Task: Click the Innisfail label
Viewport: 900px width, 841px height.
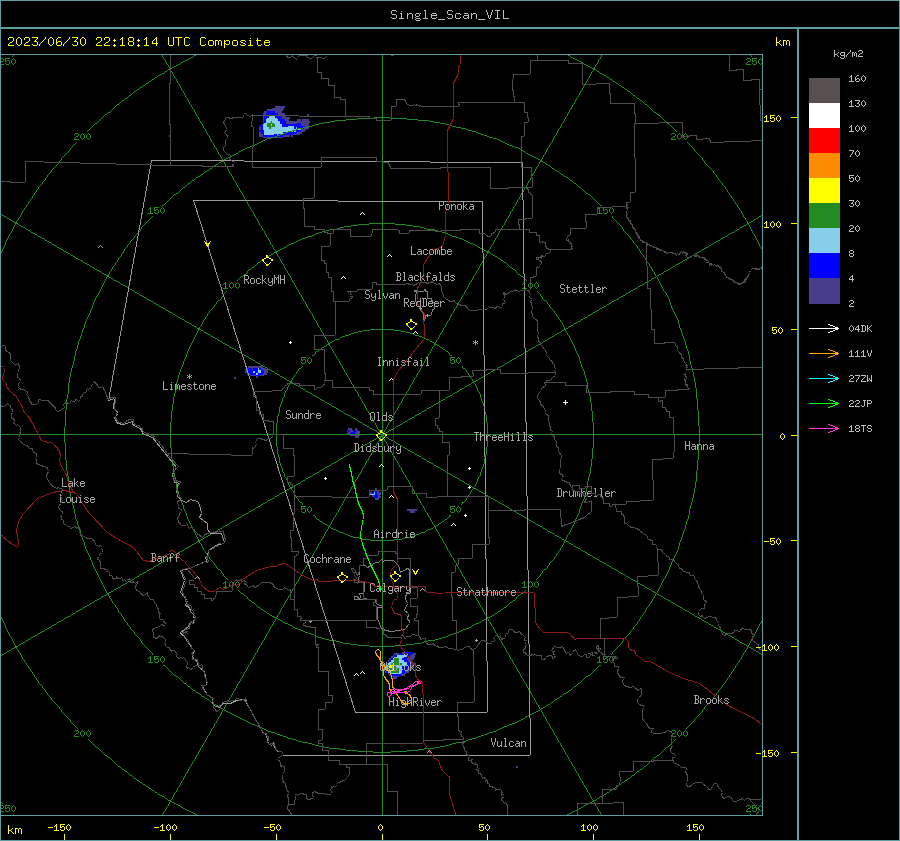Action: [403, 362]
